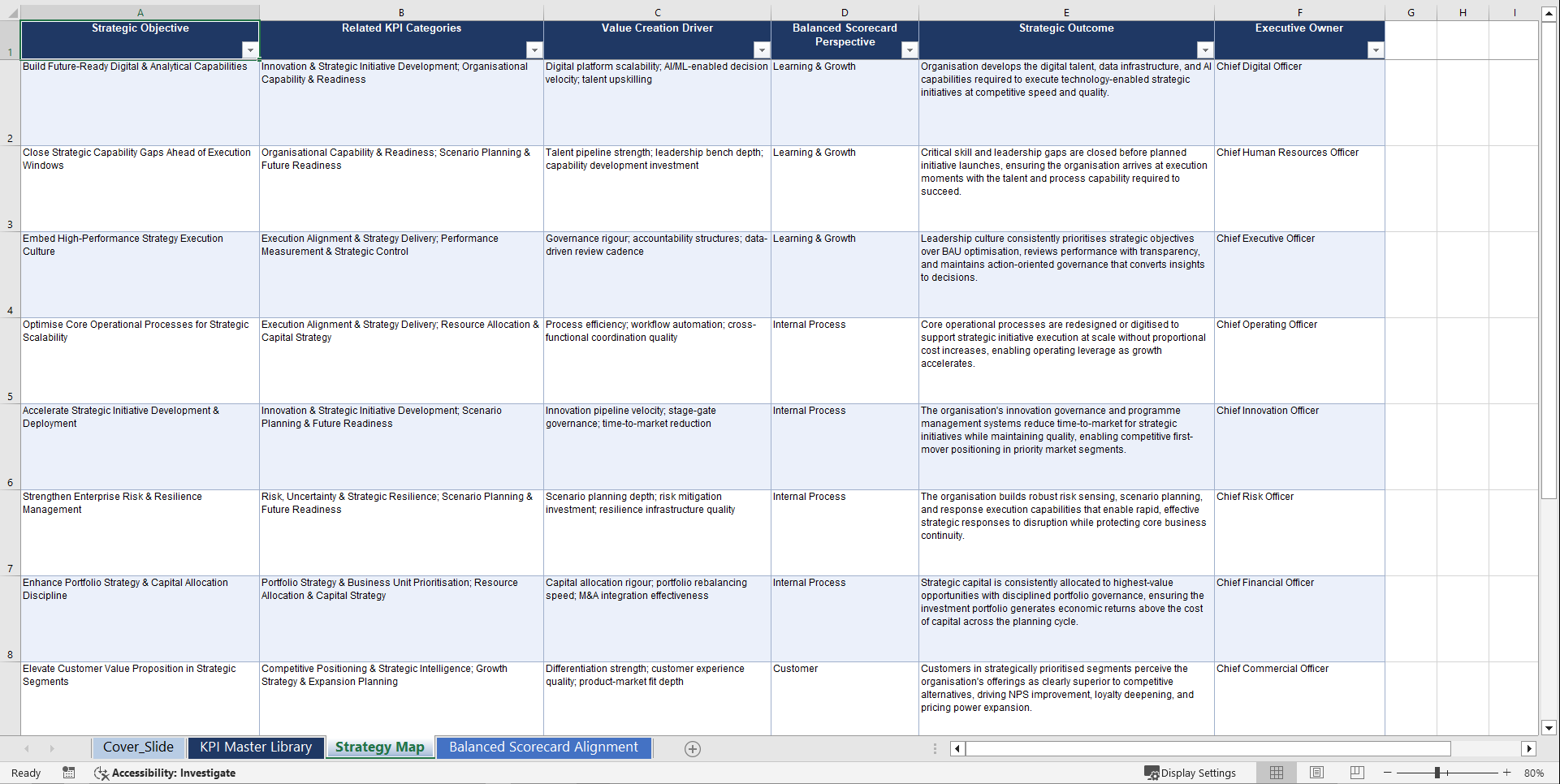Viewport: 1560px width, 784px height.
Task: Click the zoom out minus button
Action: click(x=1388, y=773)
